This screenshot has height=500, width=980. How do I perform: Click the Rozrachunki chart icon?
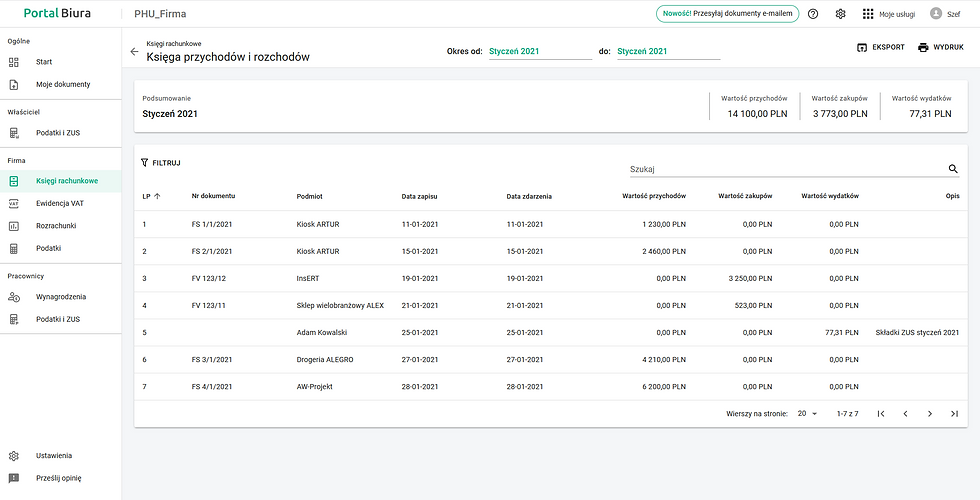coord(14,226)
